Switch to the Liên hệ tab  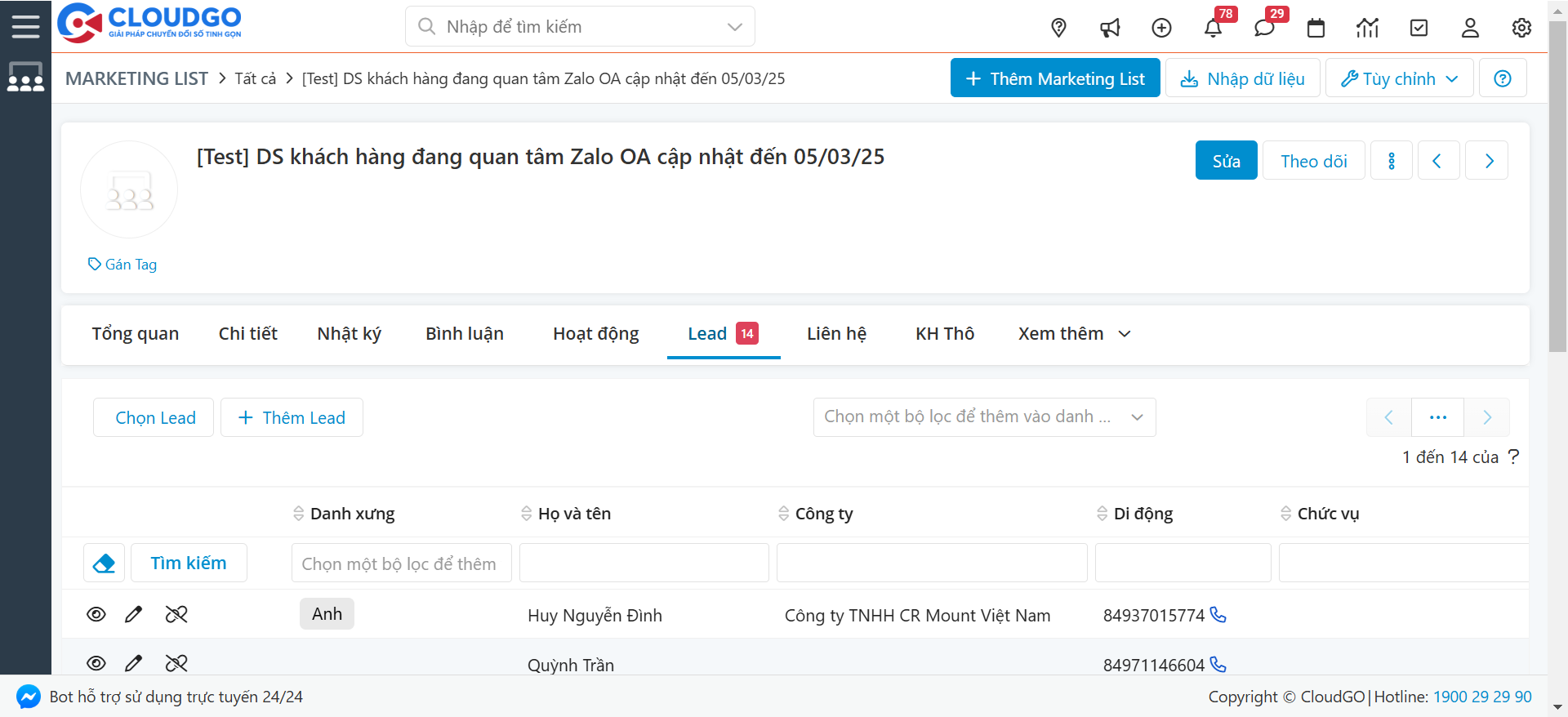coord(836,334)
